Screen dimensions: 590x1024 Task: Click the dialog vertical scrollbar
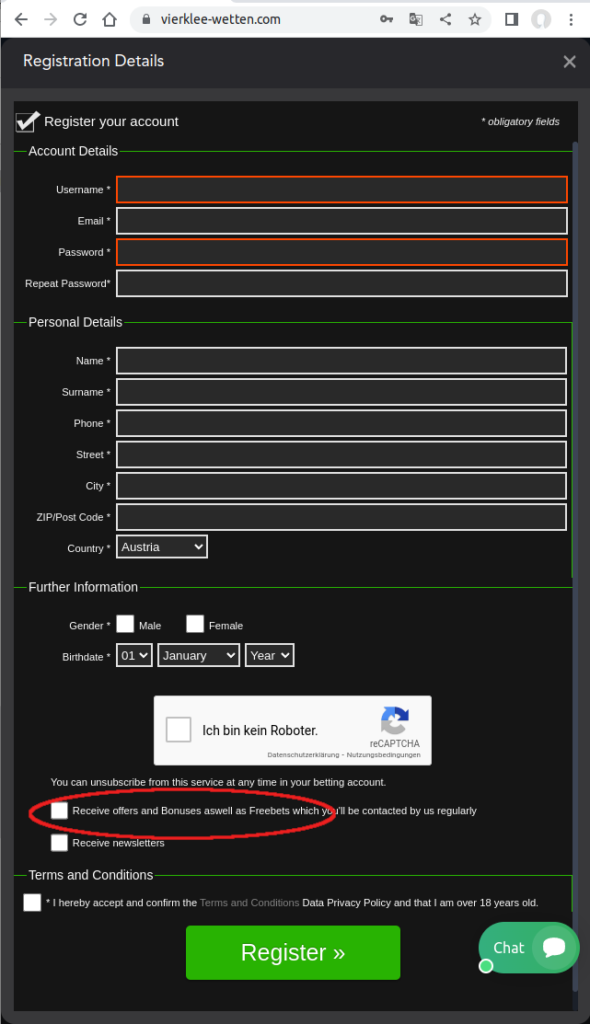[x=575, y=565]
